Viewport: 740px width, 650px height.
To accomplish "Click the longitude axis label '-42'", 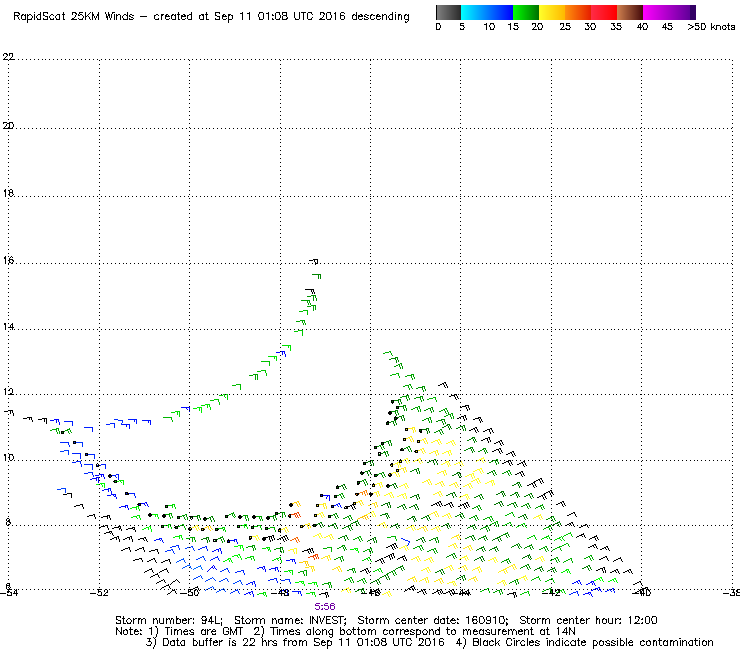I will point(551,593).
